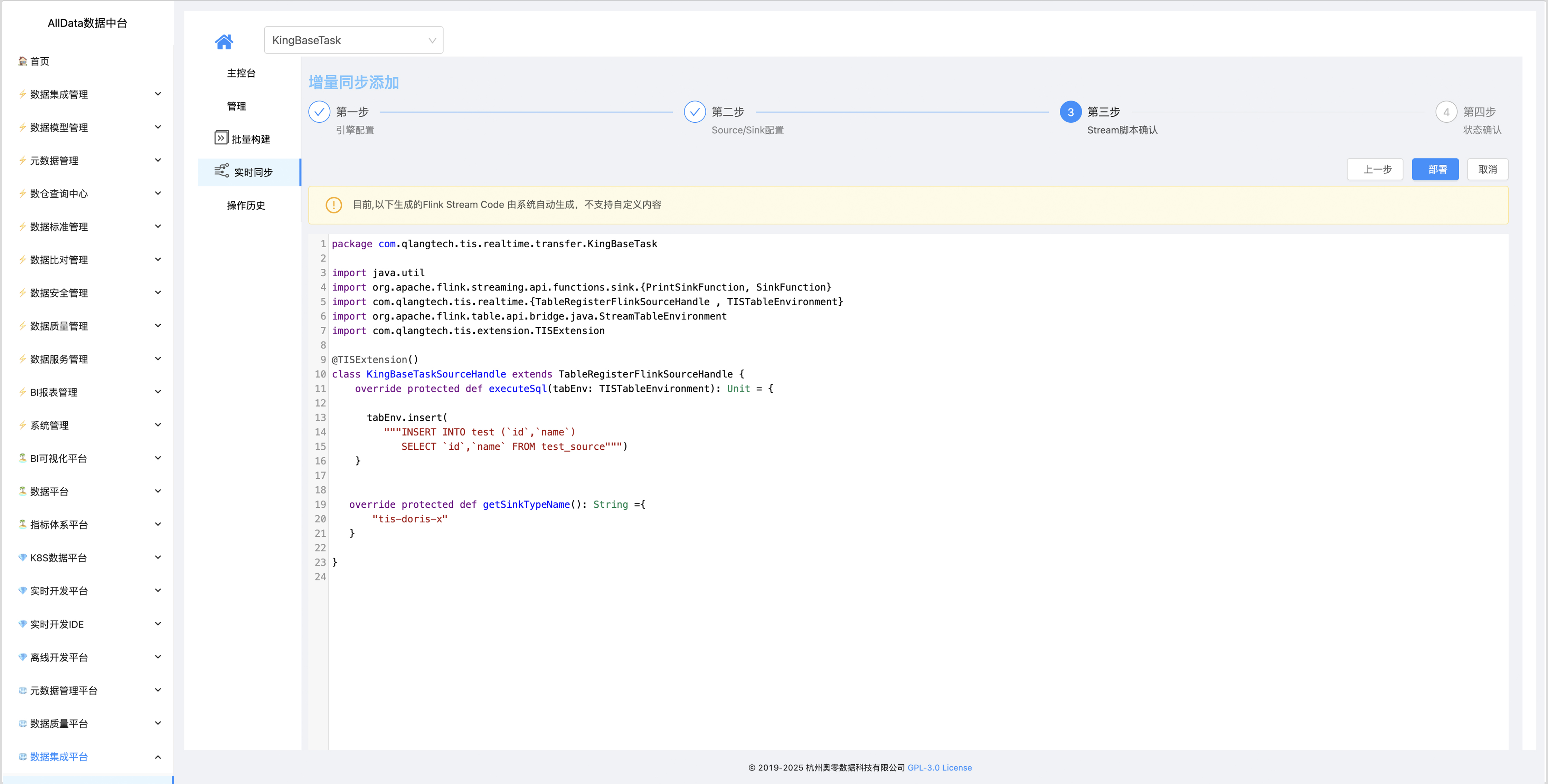
Task: Click the step four circle icon
Action: 1446,112
